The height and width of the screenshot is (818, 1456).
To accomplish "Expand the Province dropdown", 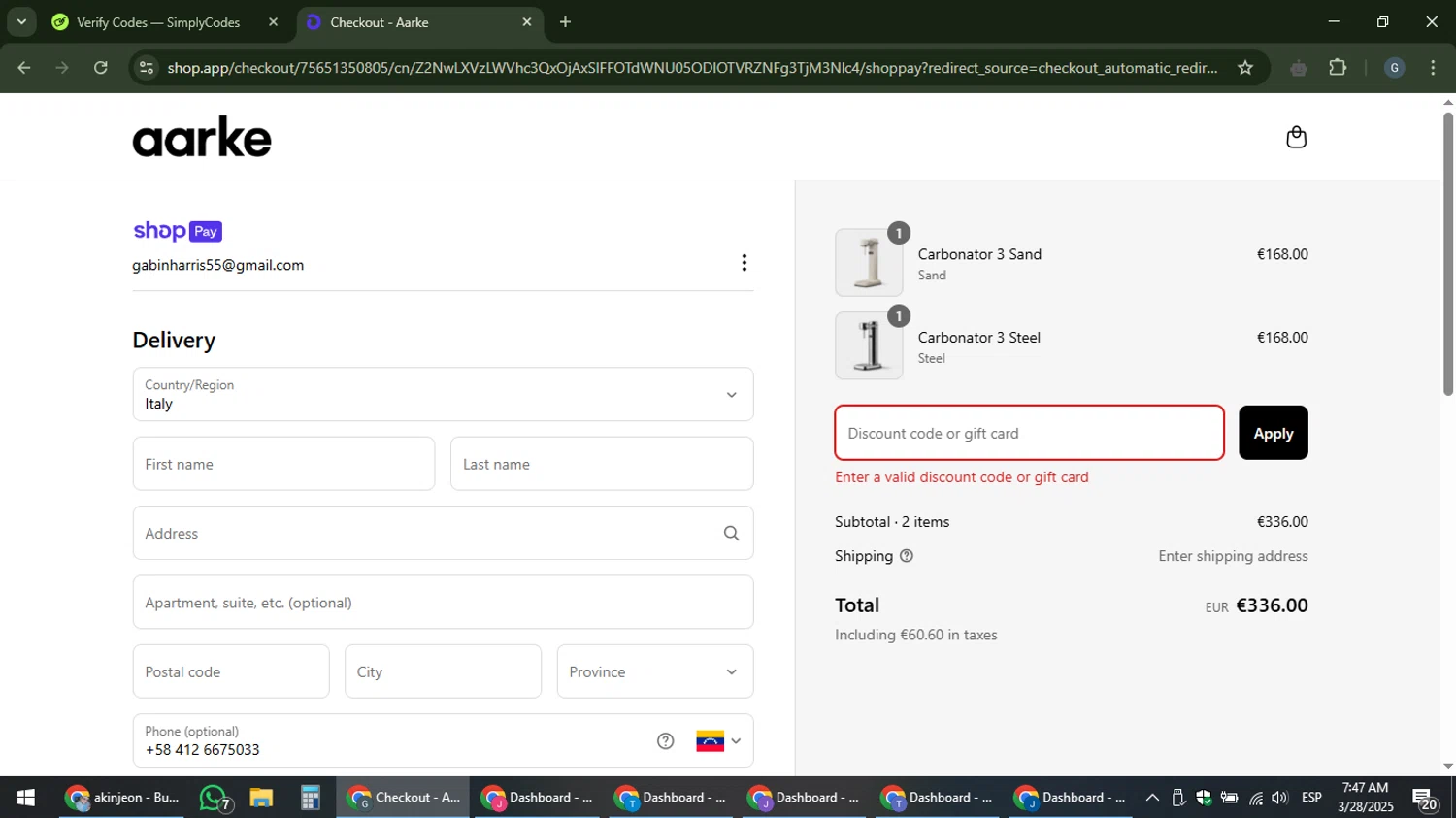I will [655, 671].
